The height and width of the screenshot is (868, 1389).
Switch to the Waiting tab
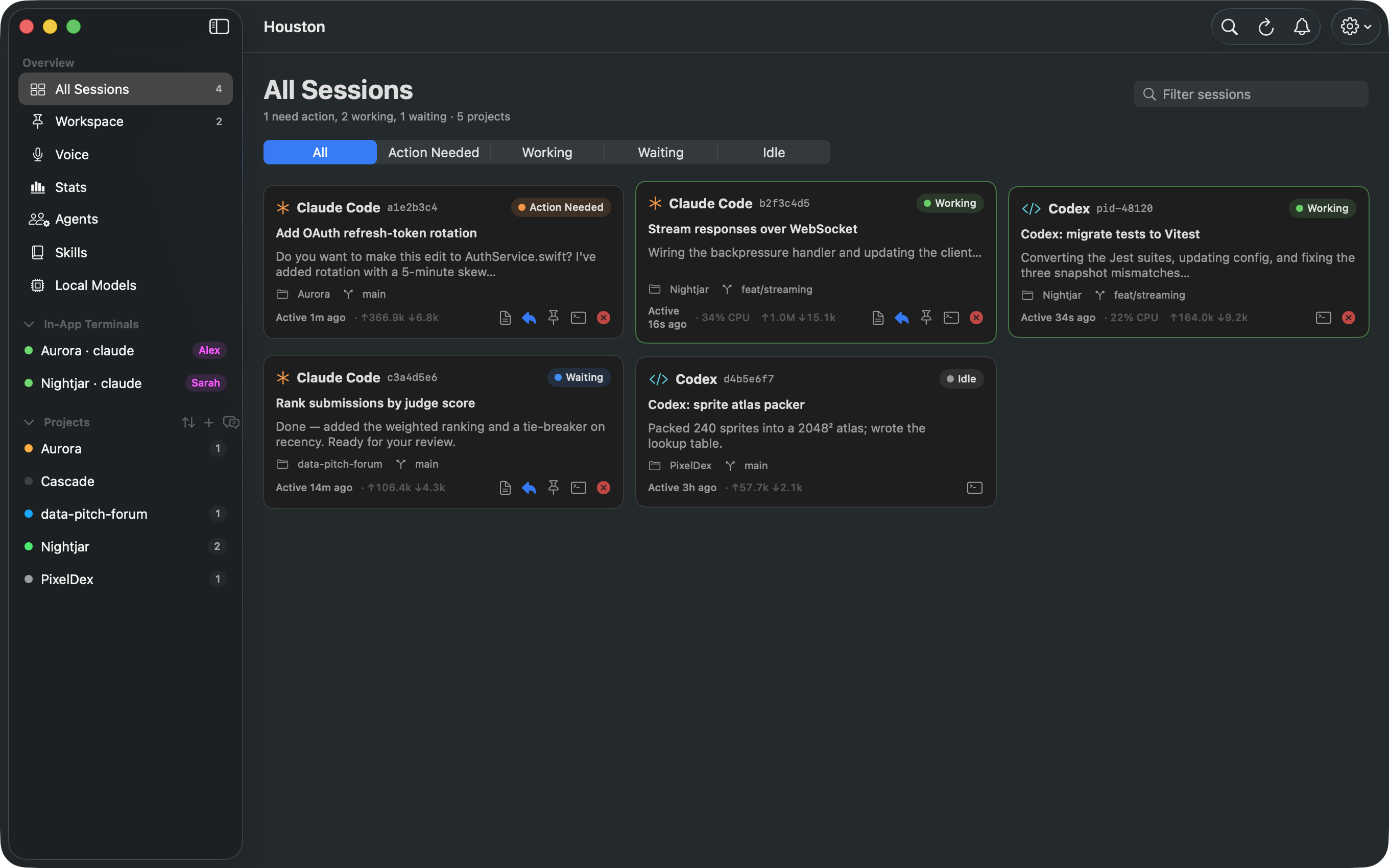click(661, 153)
